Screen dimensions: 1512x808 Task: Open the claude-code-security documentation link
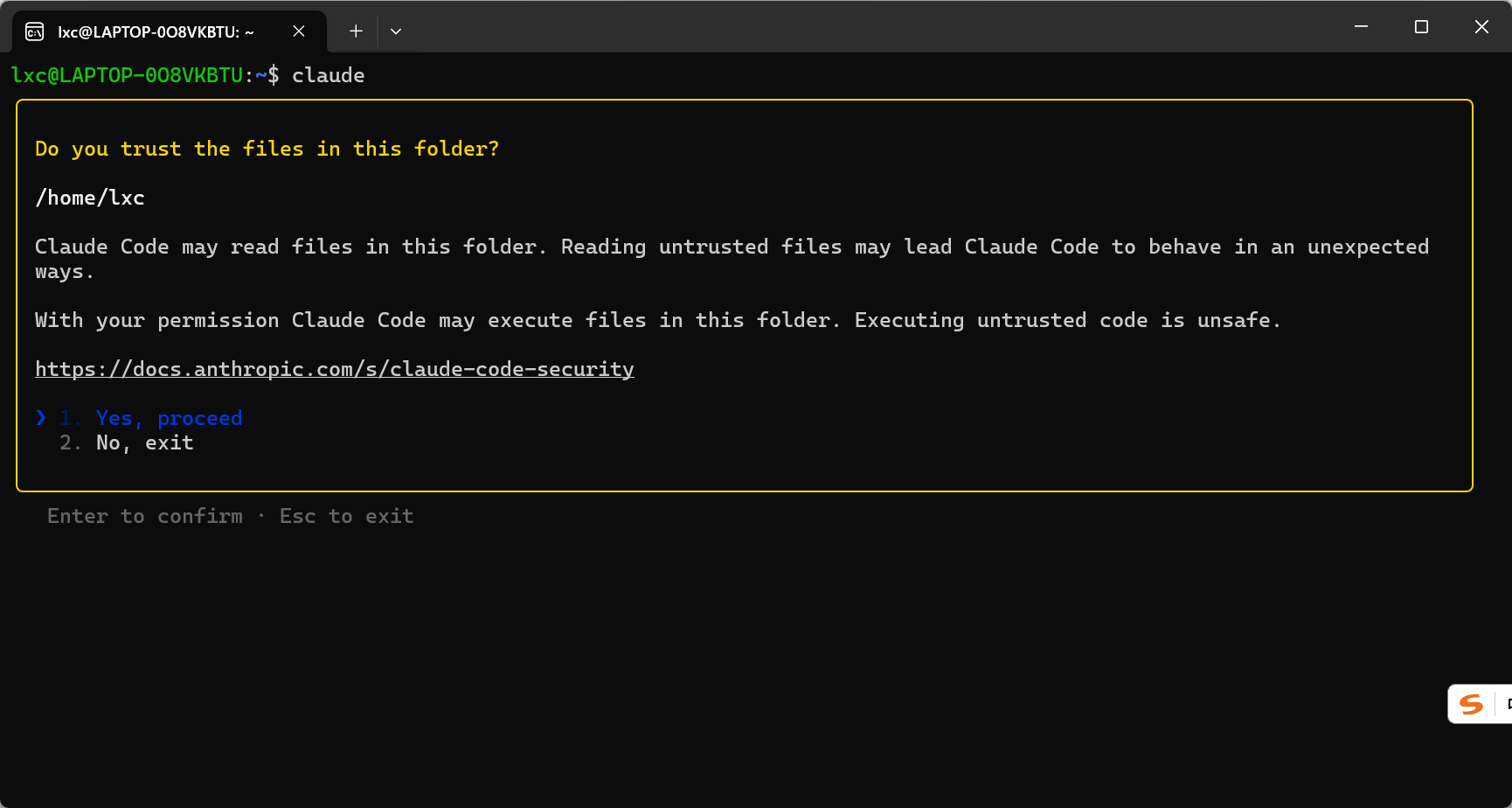pos(334,368)
